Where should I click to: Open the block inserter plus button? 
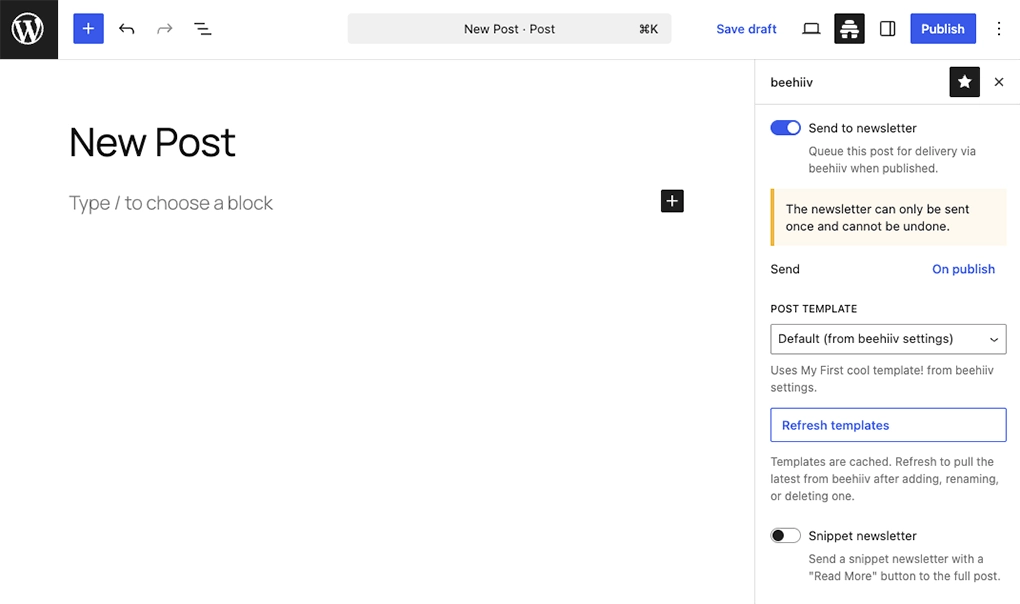tap(88, 29)
